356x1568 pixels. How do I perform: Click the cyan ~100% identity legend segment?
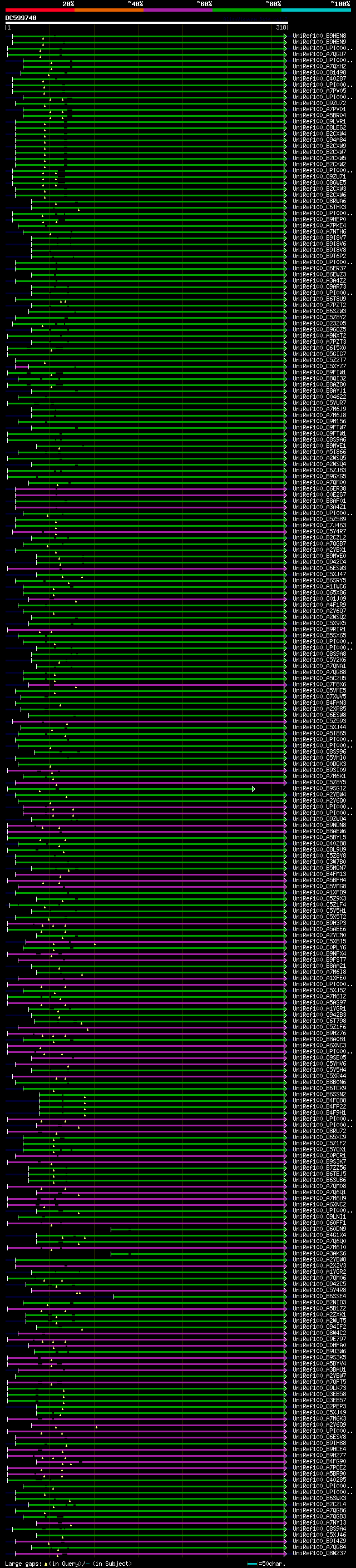(317, 10)
